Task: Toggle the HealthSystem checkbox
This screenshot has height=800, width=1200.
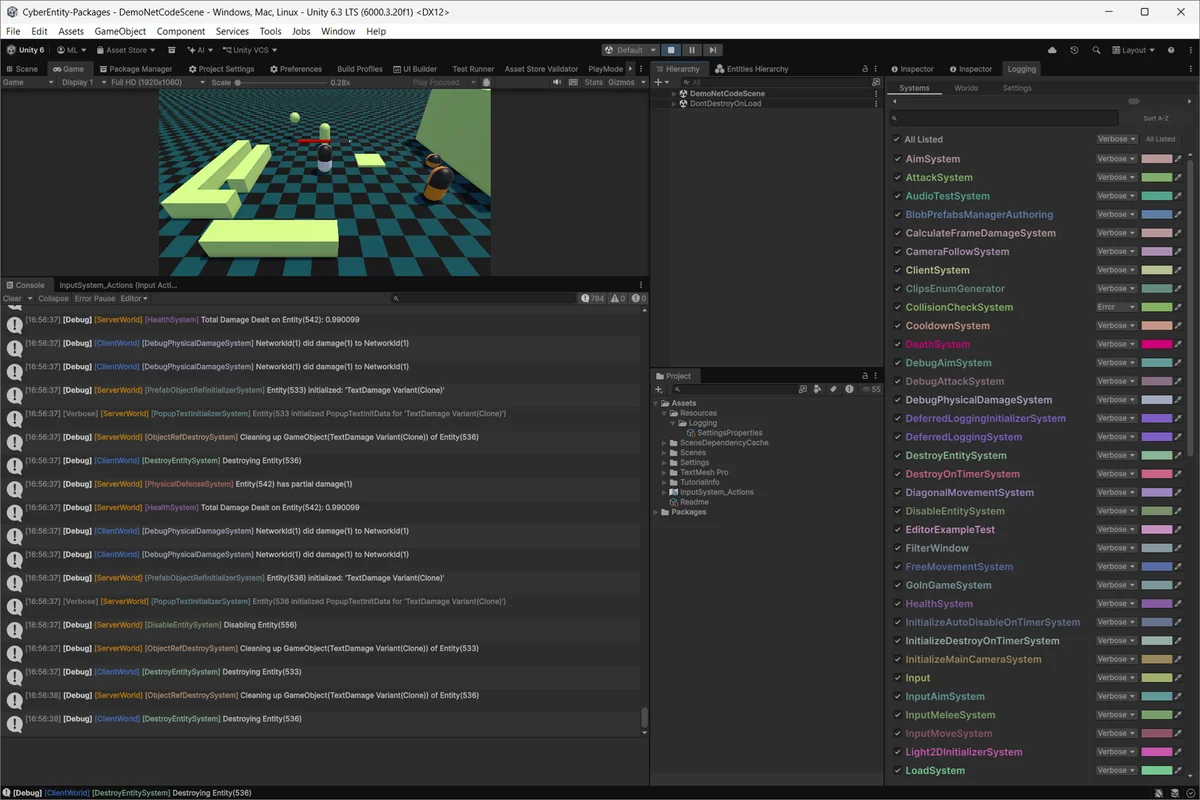Action: 897,603
